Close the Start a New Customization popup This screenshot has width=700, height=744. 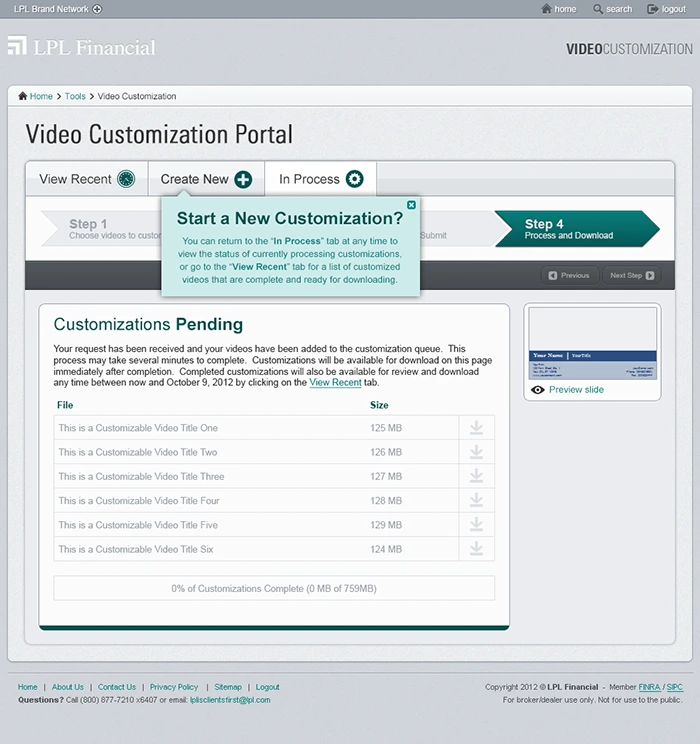pyautogui.click(x=411, y=205)
